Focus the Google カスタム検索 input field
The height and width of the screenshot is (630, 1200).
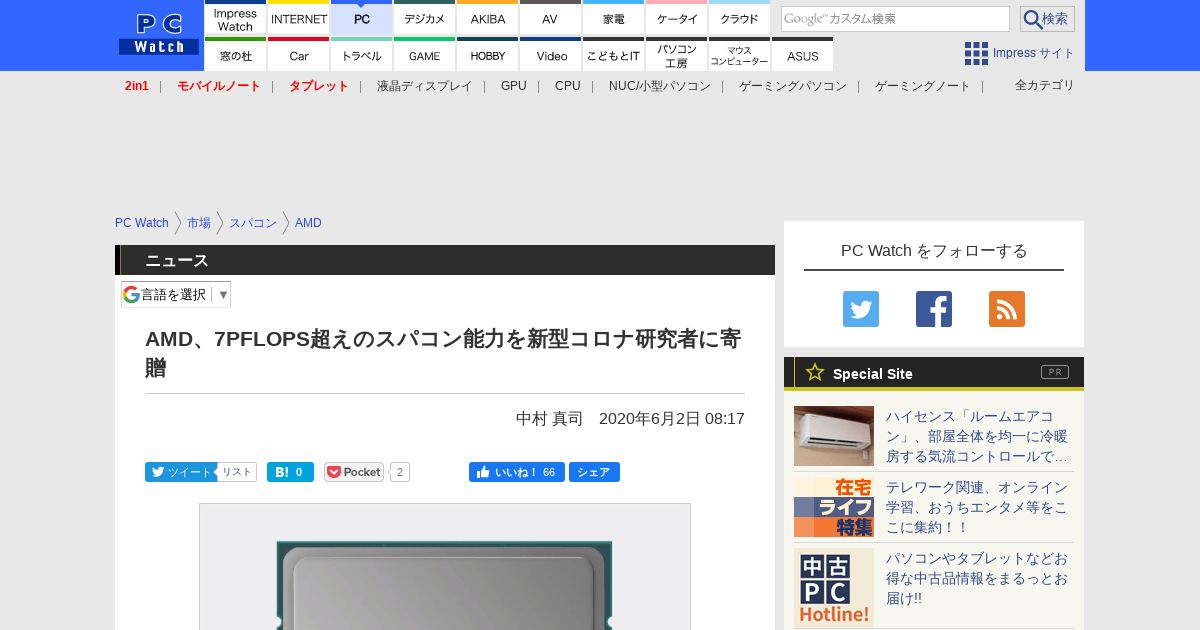click(895, 19)
